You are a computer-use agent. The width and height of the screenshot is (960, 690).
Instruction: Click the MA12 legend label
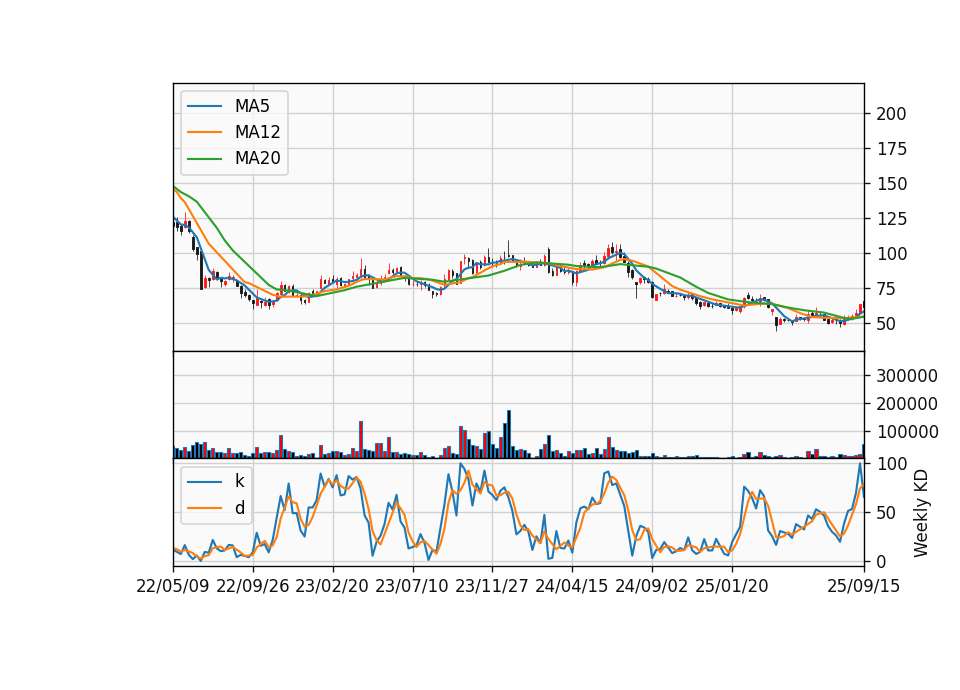(x=257, y=132)
